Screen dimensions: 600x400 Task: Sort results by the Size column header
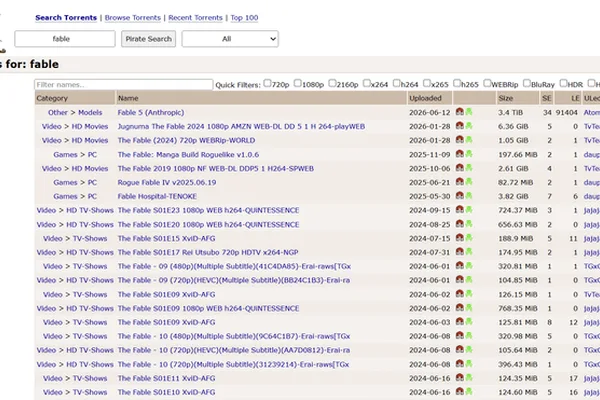point(505,98)
